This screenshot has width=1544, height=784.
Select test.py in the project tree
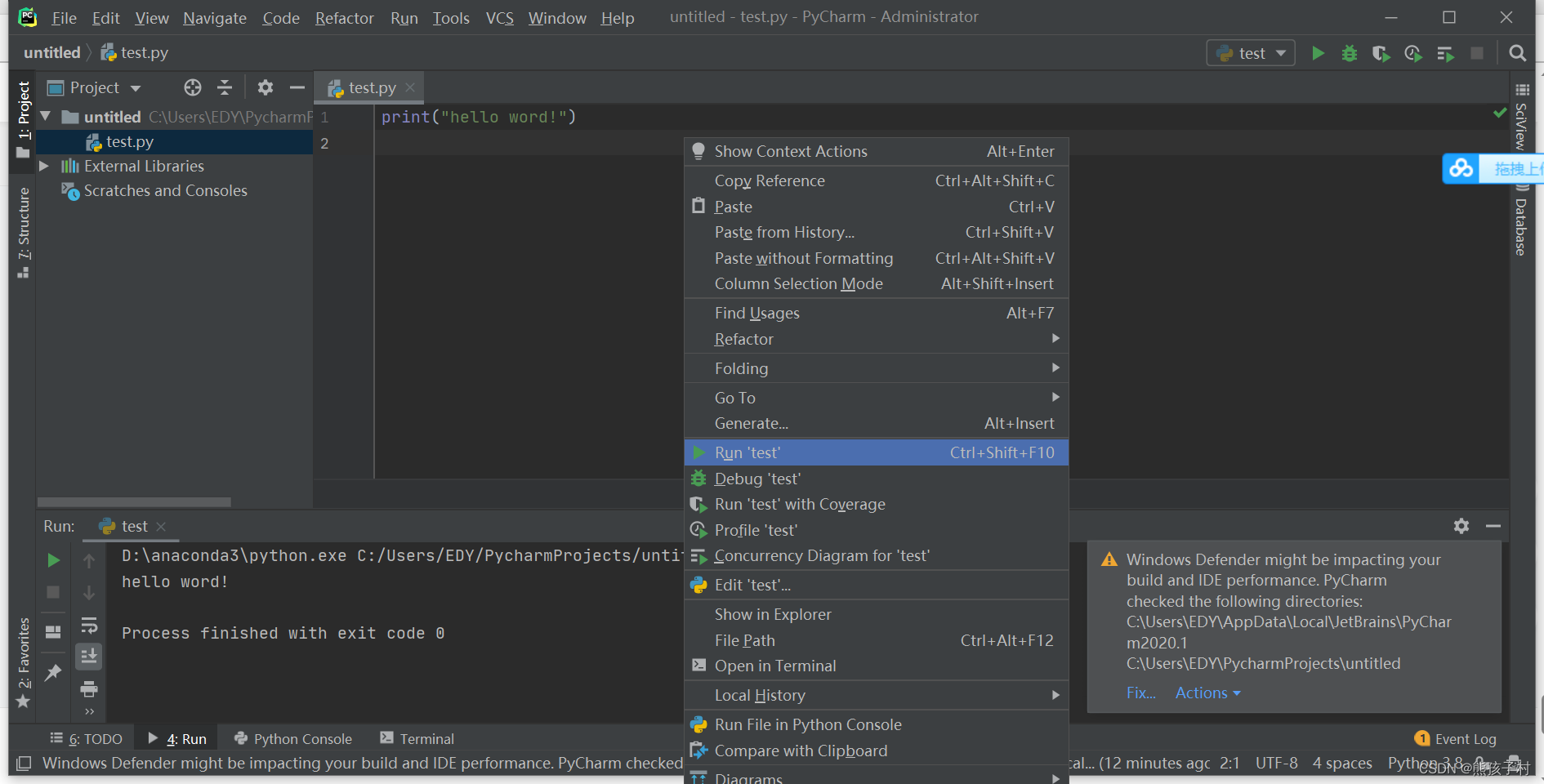[175, 141]
